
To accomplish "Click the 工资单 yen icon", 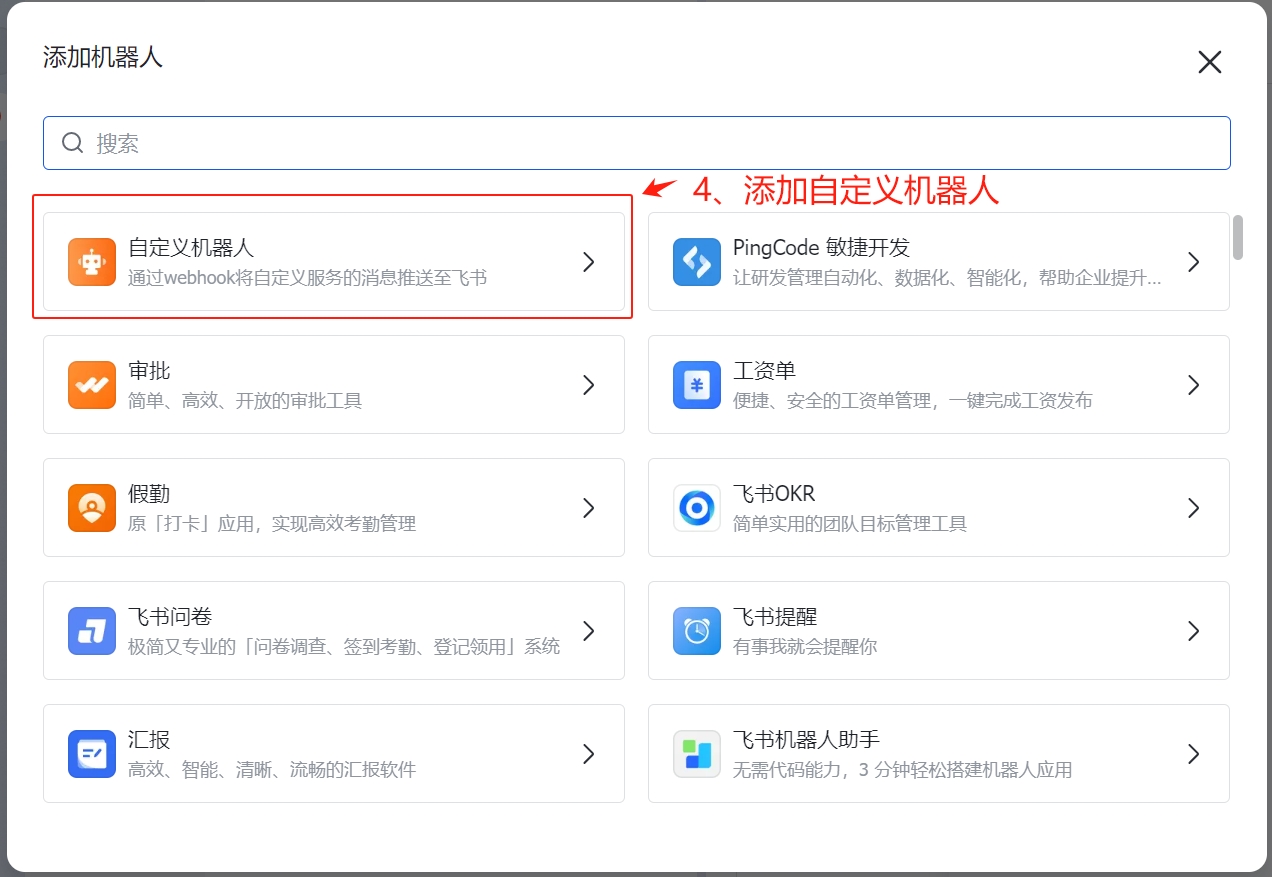I will tap(697, 385).
